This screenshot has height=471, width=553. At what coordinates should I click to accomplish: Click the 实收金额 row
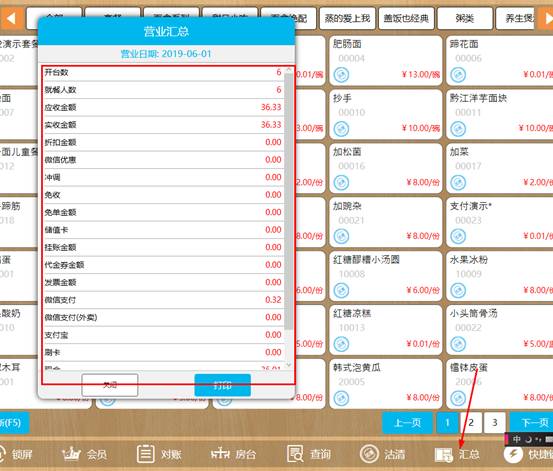(x=164, y=125)
